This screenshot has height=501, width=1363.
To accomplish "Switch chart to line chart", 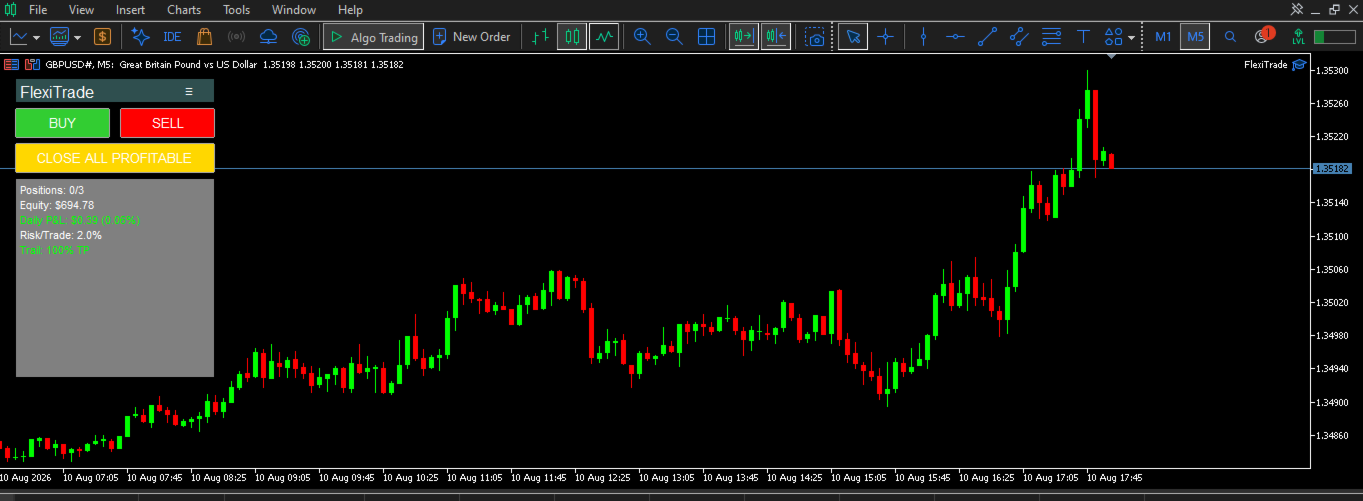I will 604,37.
